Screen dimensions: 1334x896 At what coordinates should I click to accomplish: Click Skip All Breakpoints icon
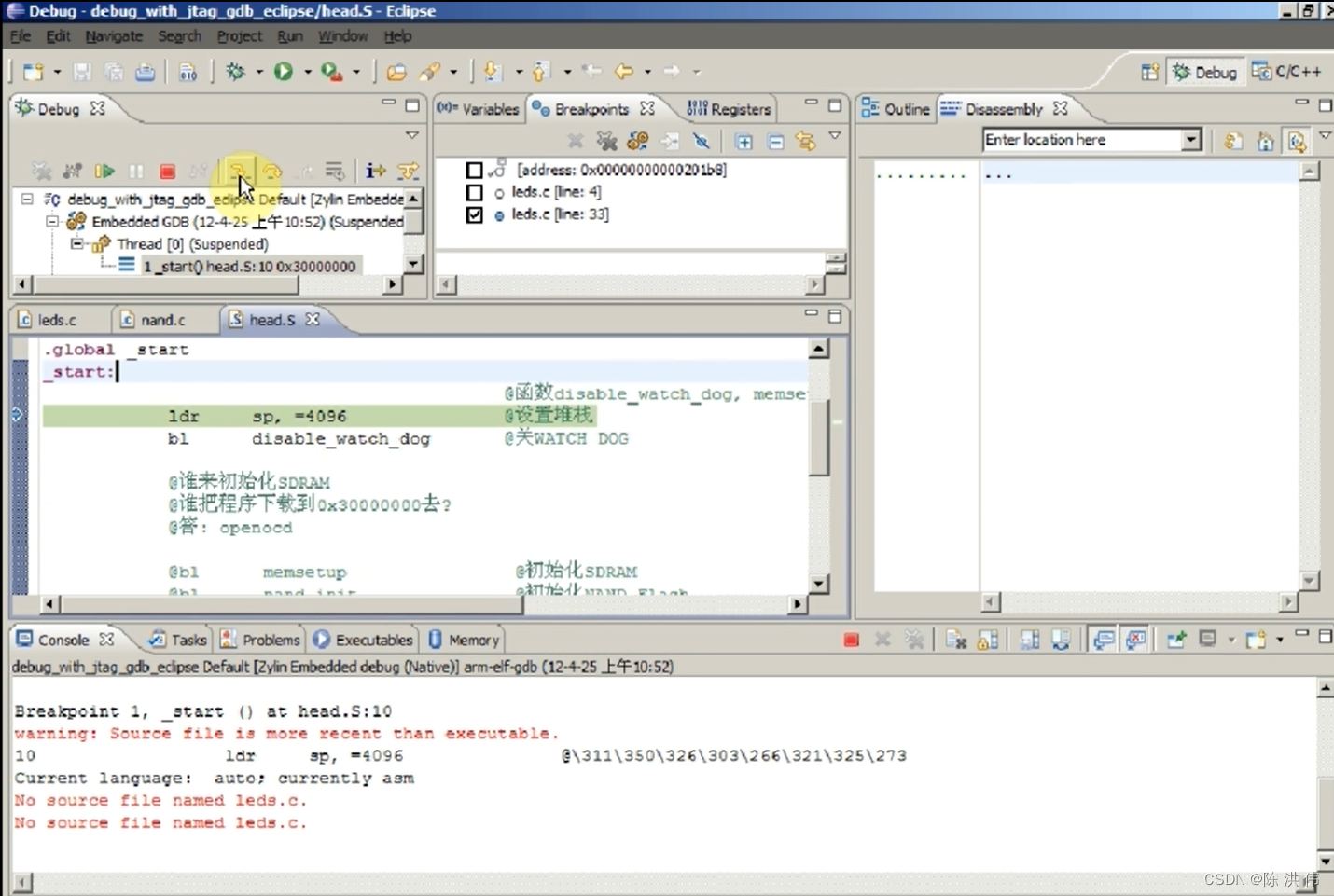(x=702, y=142)
